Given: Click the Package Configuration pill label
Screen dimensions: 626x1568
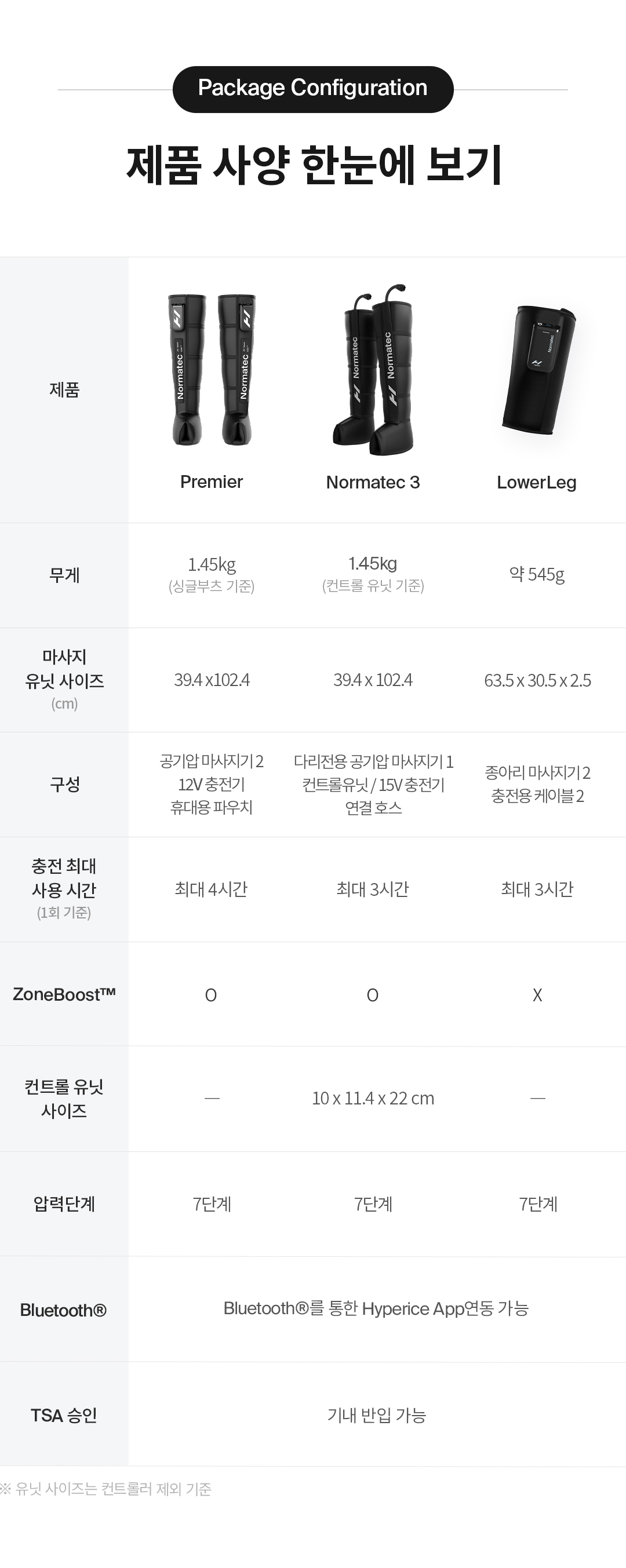Looking at the screenshot, I should pos(312,89).
